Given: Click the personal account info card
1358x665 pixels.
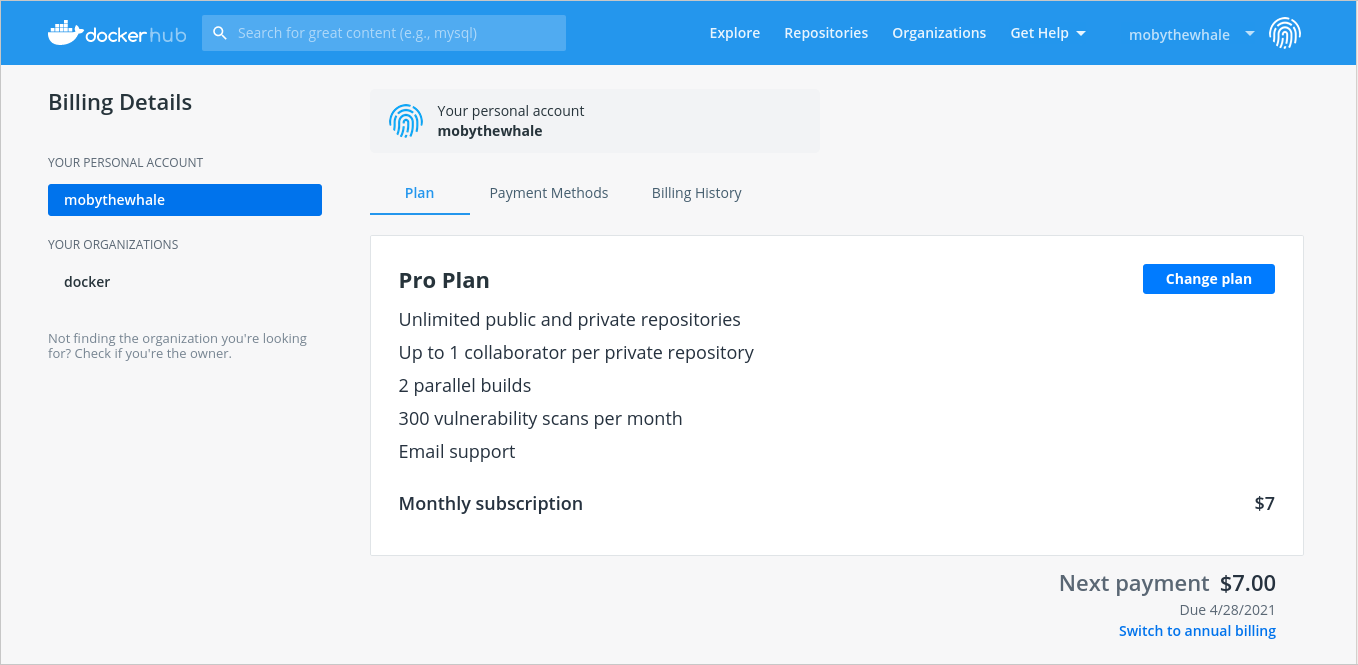Looking at the screenshot, I should click(594, 121).
